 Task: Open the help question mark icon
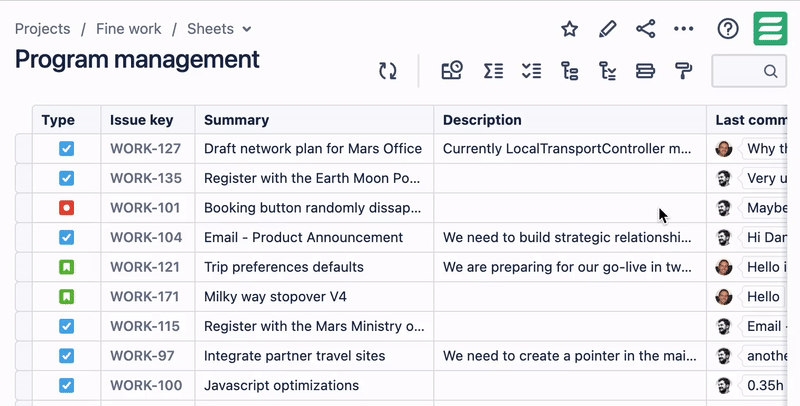pos(728,29)
